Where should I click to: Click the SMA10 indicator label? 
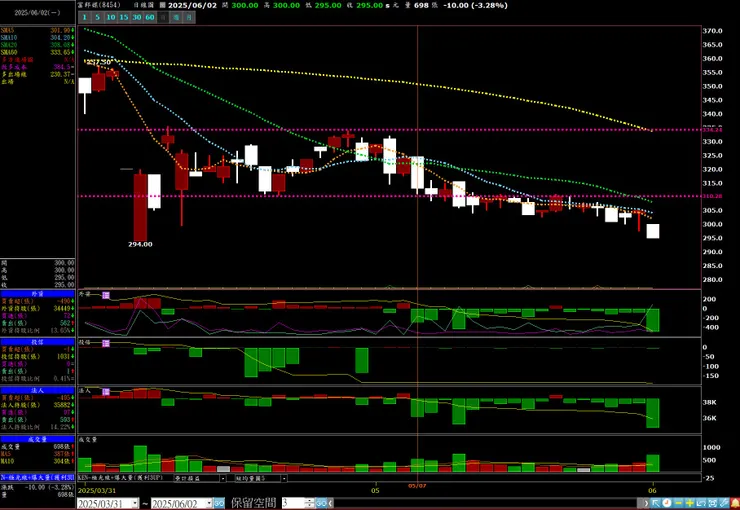click(9, 38)
